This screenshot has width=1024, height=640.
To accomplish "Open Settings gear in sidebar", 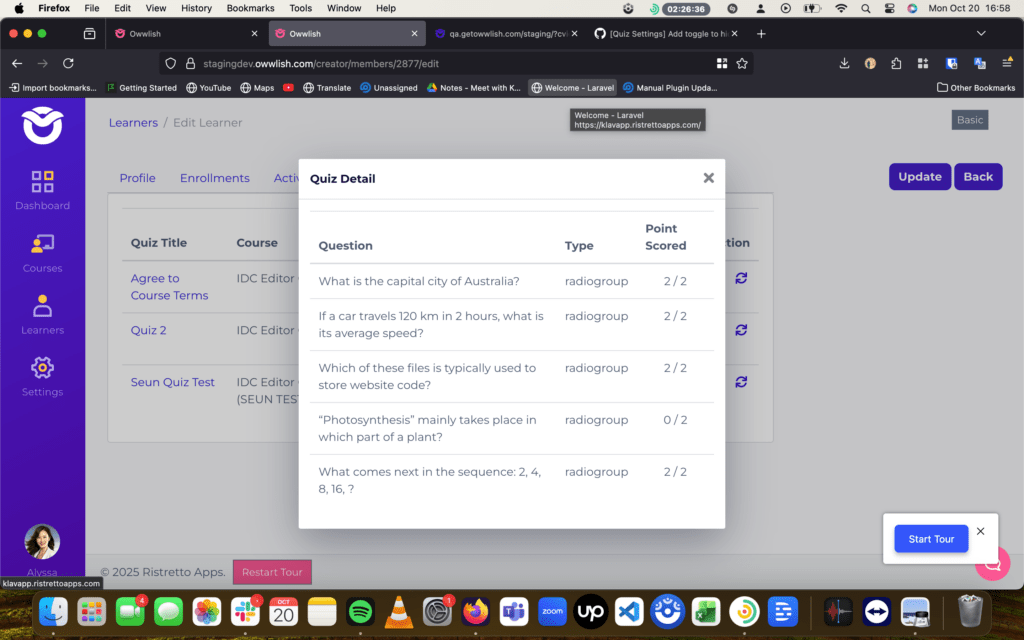I will tap(42, 377).
